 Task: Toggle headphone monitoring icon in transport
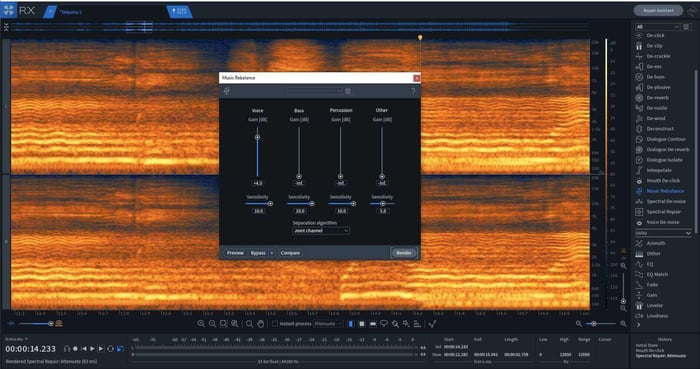pos(67,349)
